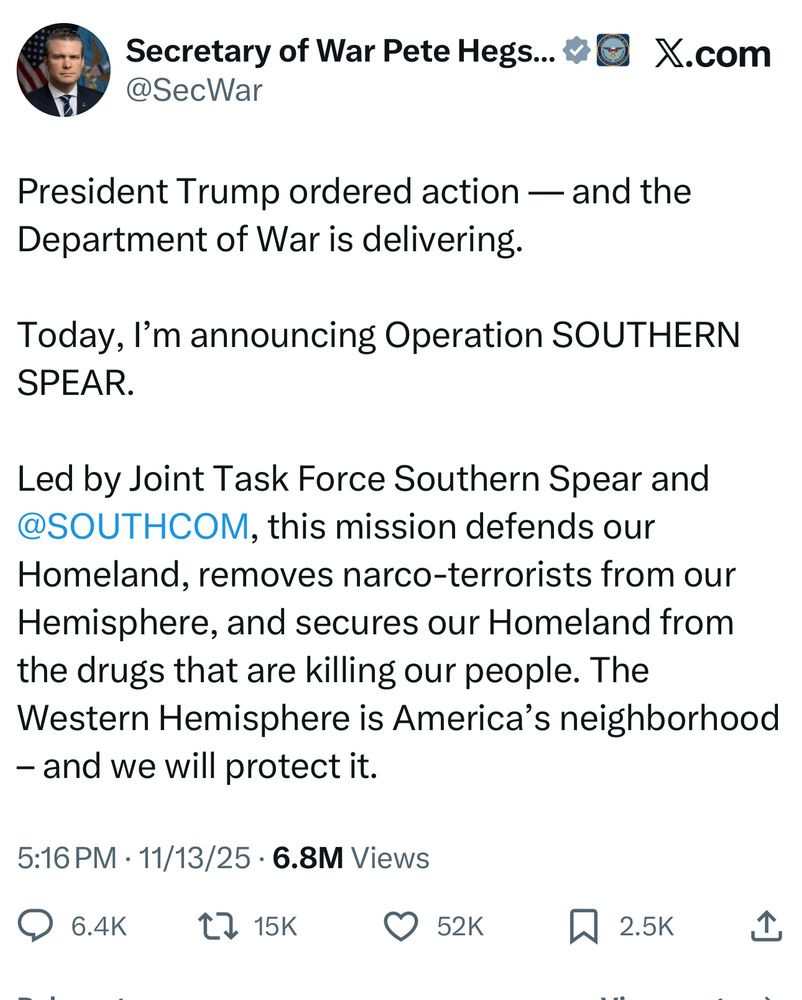
Task: Click the X.com logo label
Action: pyautogui.click(x=712, y=53)
